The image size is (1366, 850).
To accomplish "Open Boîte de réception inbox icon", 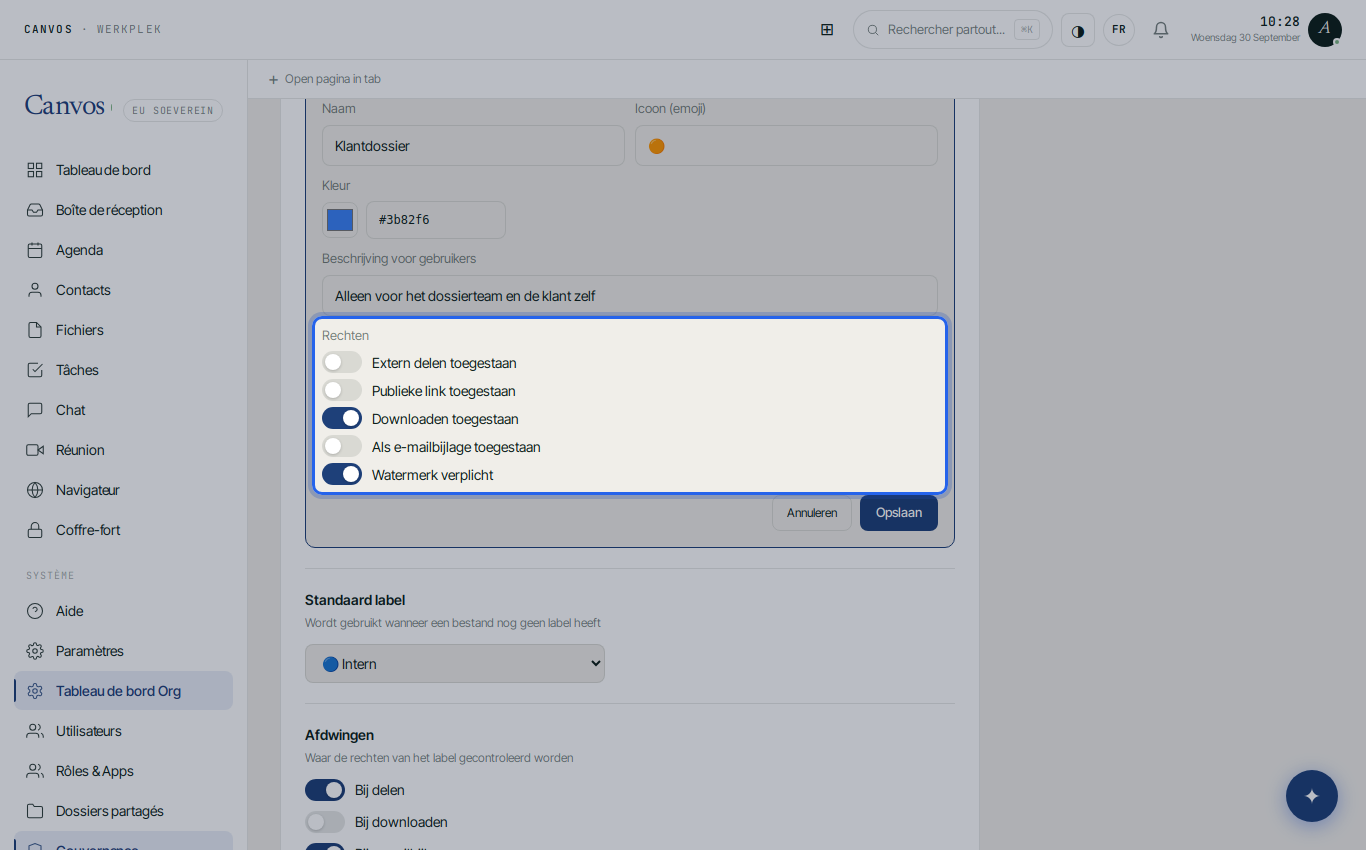I will [x=35, y=210].
